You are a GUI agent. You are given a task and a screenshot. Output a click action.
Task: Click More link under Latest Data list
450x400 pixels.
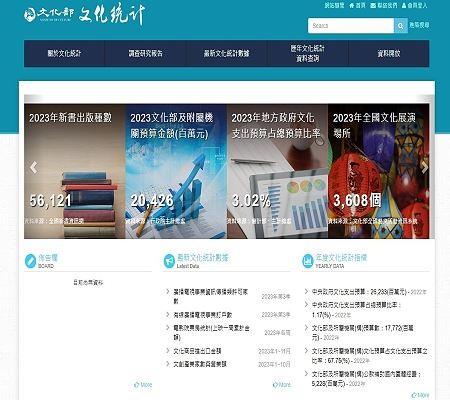point(282,385)
